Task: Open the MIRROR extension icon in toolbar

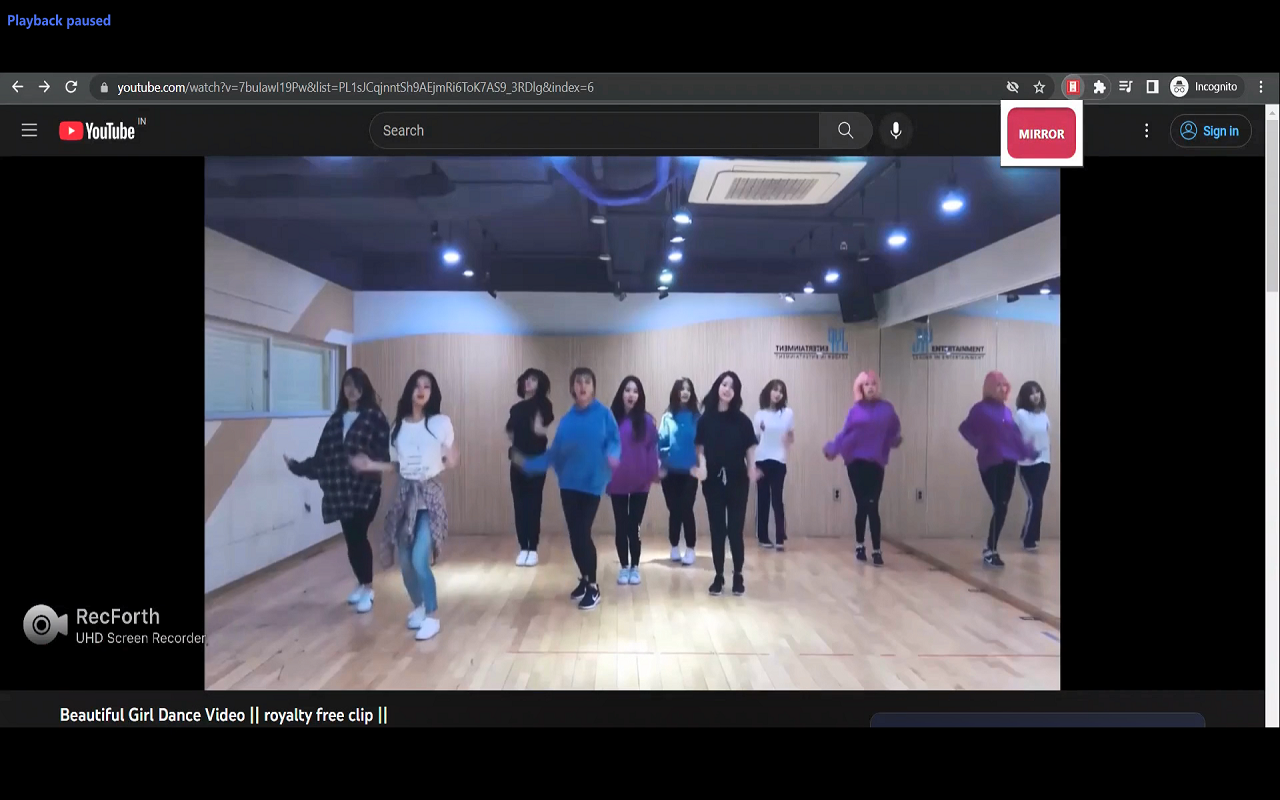Action: point(1072,86)
